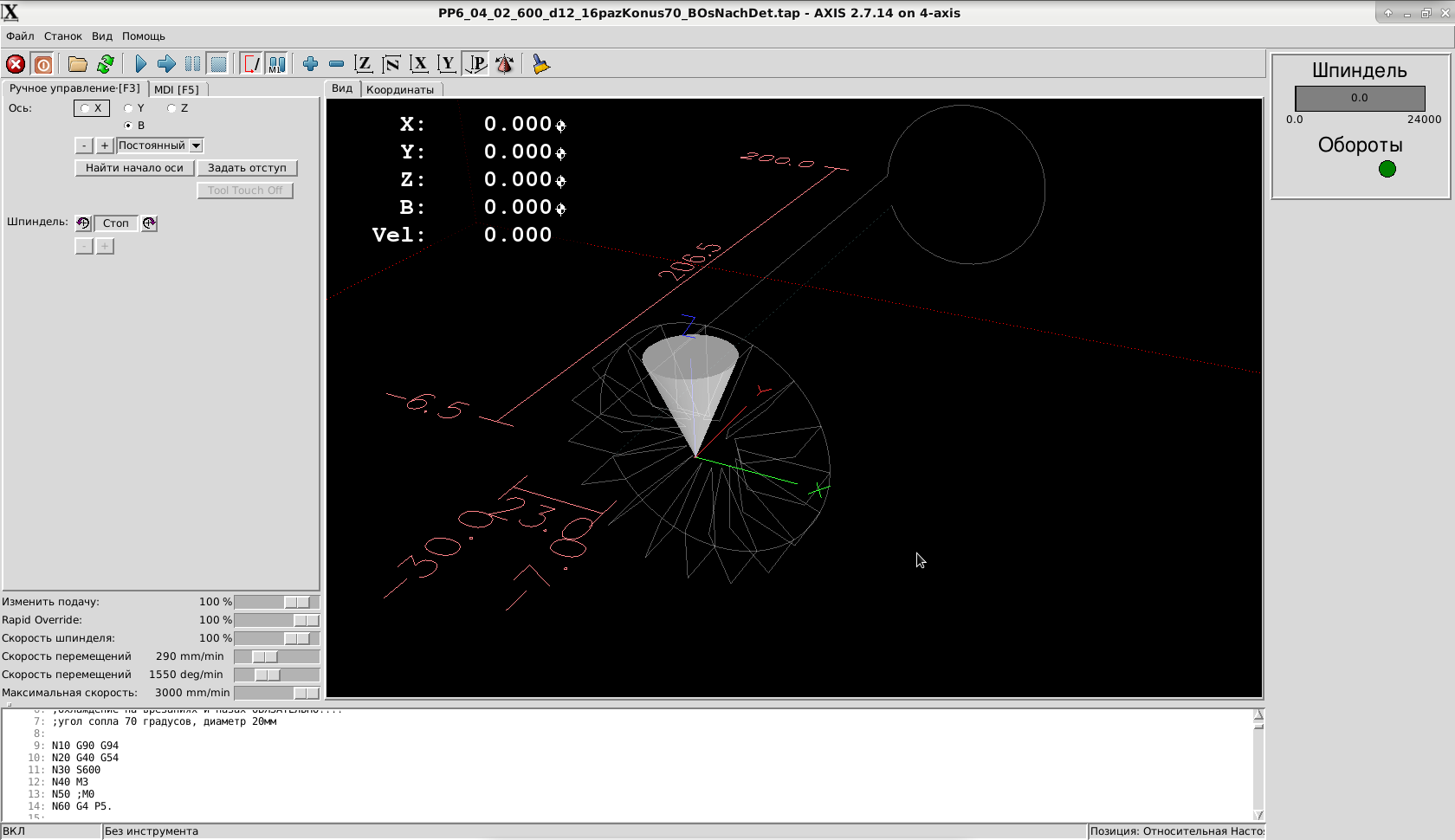
Task: Select the X axis radio button
Action: point(85,108)
